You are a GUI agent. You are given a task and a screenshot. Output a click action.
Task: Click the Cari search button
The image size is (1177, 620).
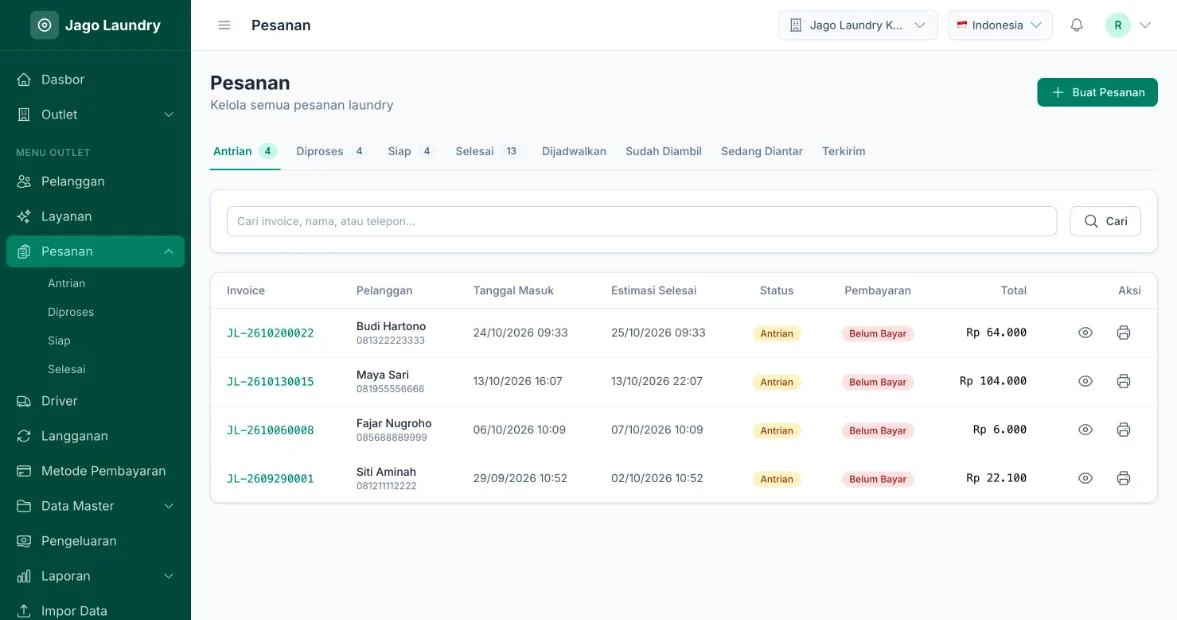[1105, 221]
